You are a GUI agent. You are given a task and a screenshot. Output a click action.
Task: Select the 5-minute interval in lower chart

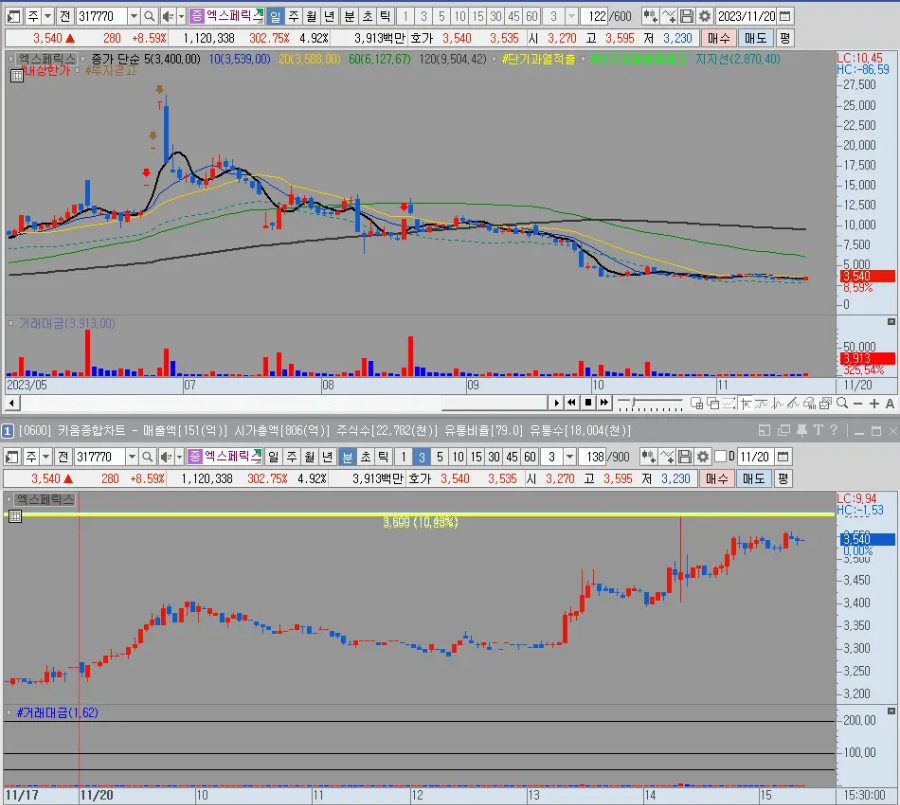(x=440, y=456)
